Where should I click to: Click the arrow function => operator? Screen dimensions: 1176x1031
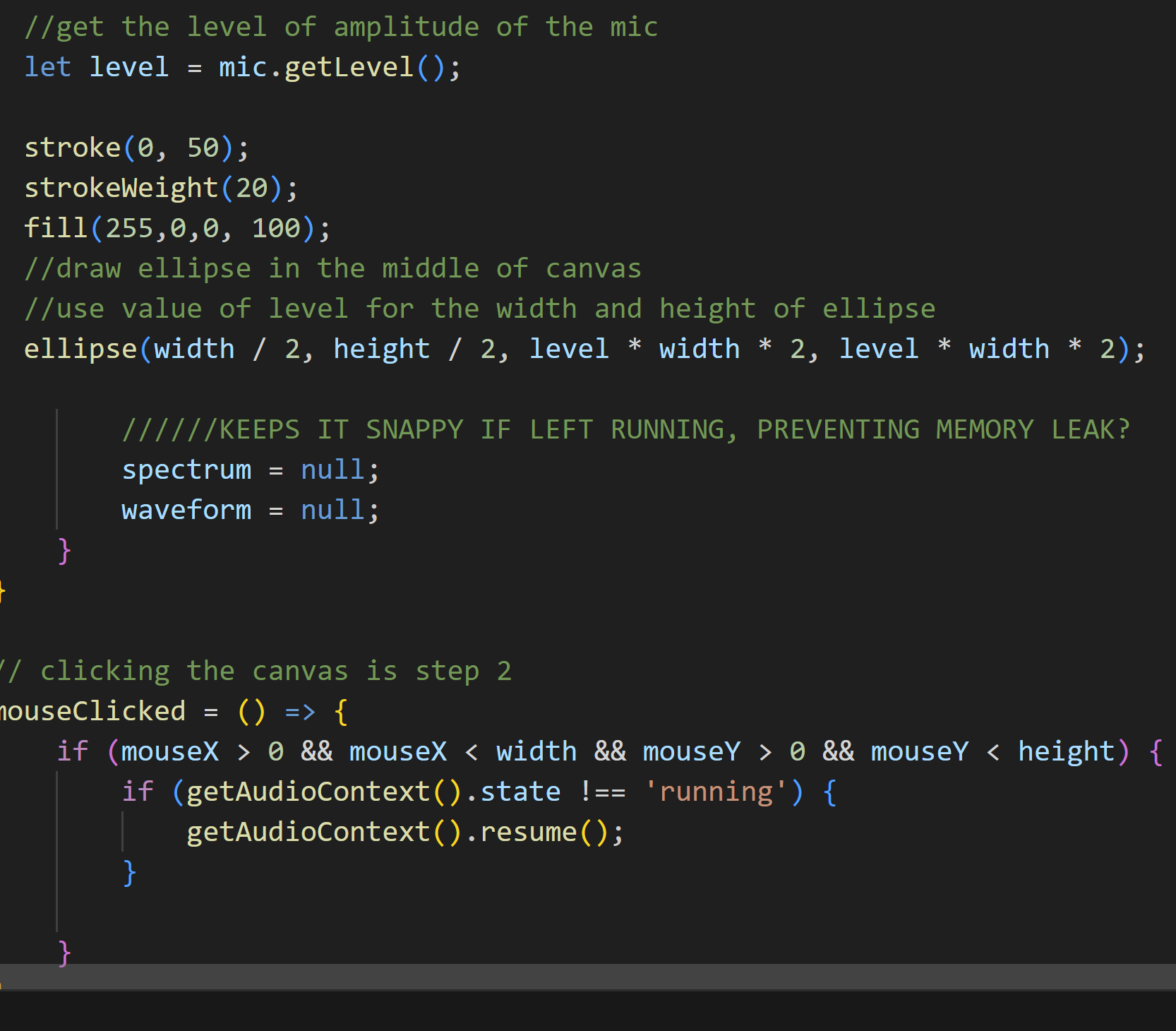coord(300,712)
